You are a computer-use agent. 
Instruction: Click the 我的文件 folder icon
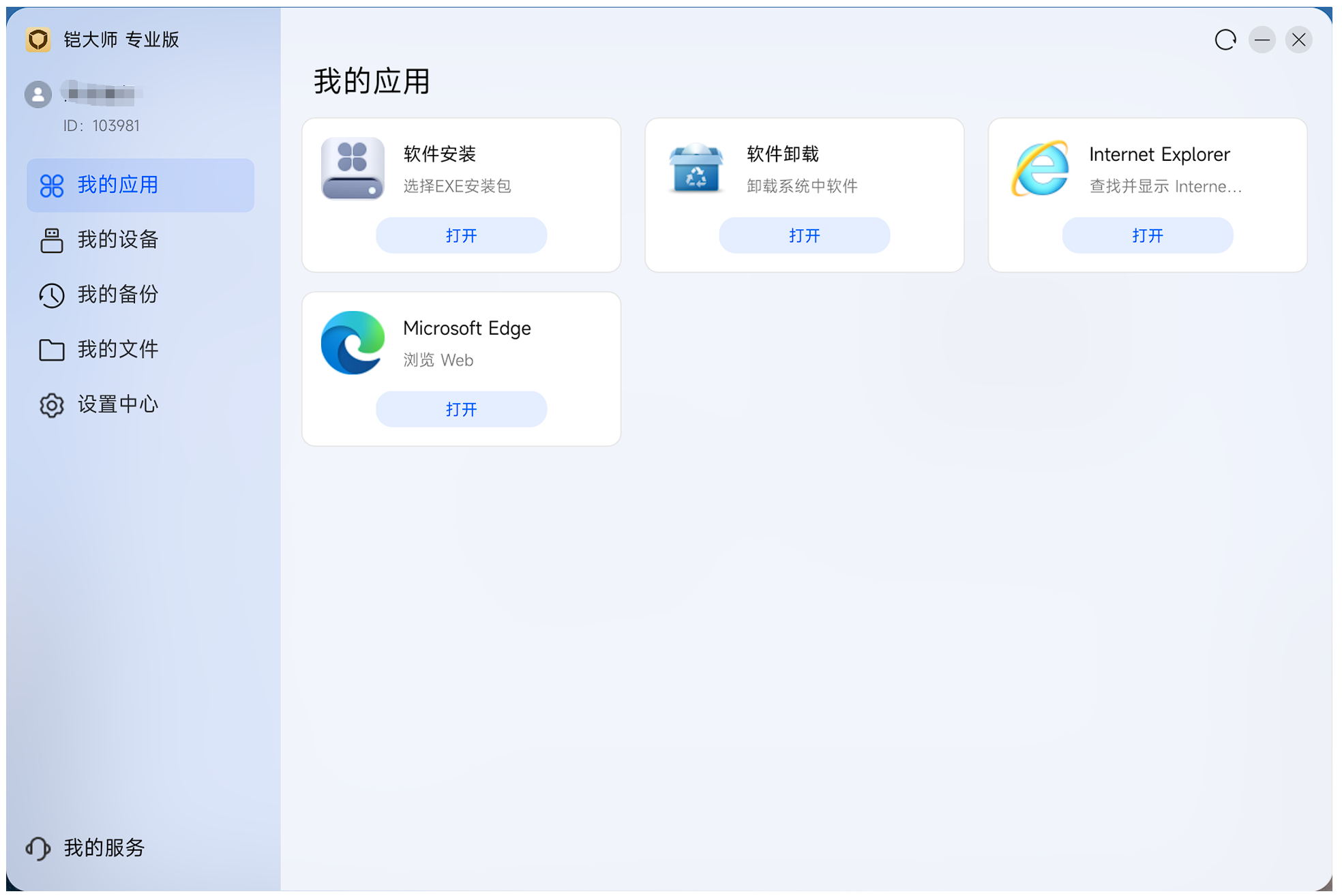pyautogui.click(x=52, y=350)
